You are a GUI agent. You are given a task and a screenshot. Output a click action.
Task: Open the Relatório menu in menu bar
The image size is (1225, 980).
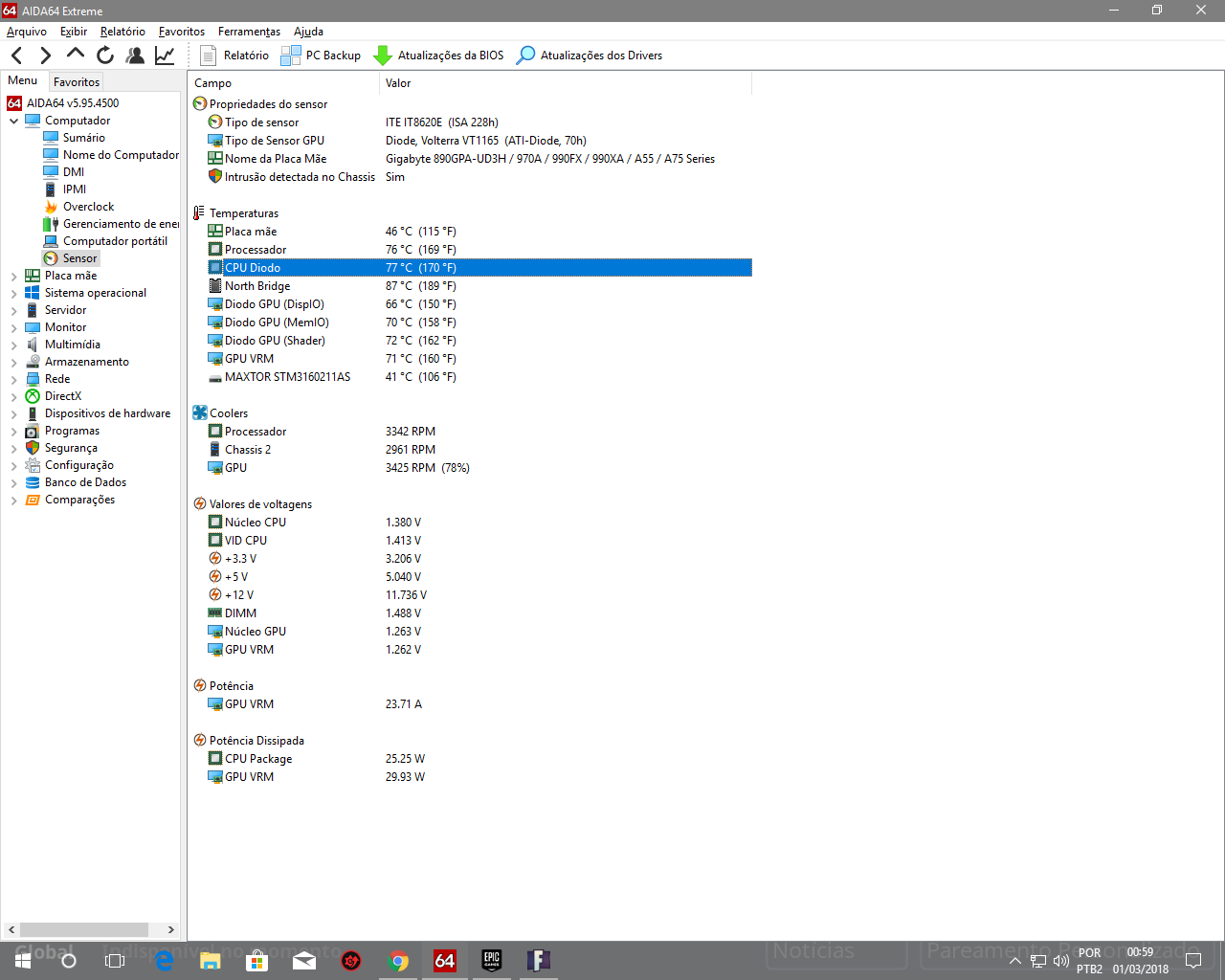point(122,32)
